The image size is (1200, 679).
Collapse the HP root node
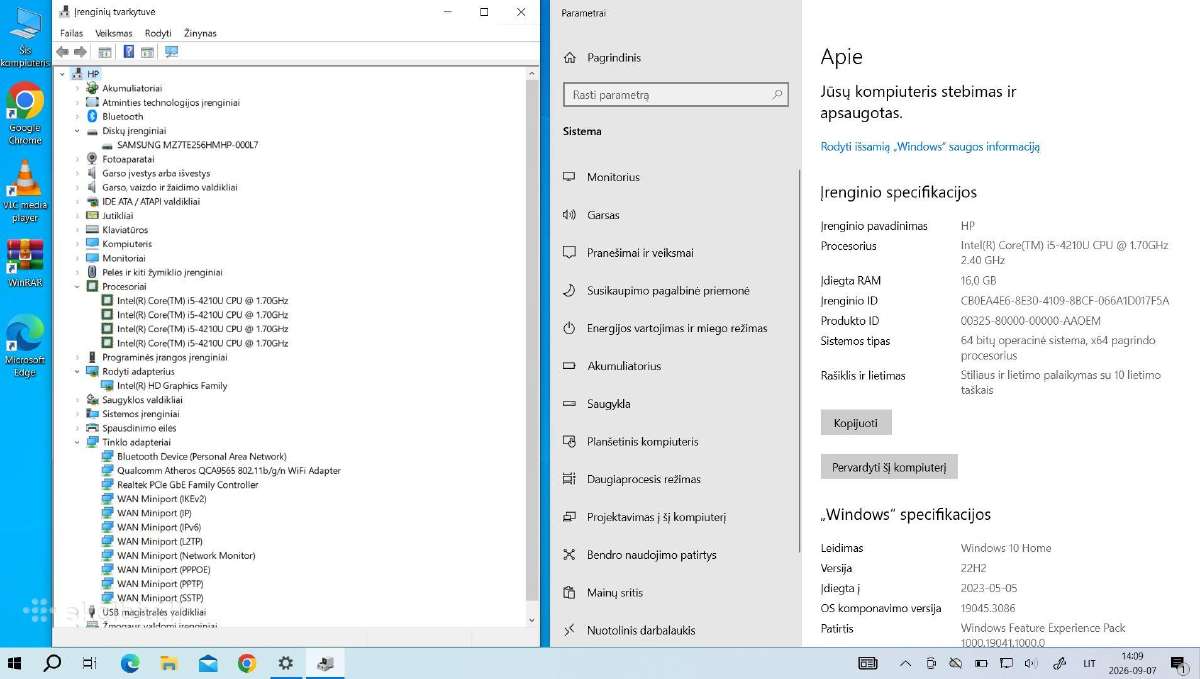pos(63,74)
